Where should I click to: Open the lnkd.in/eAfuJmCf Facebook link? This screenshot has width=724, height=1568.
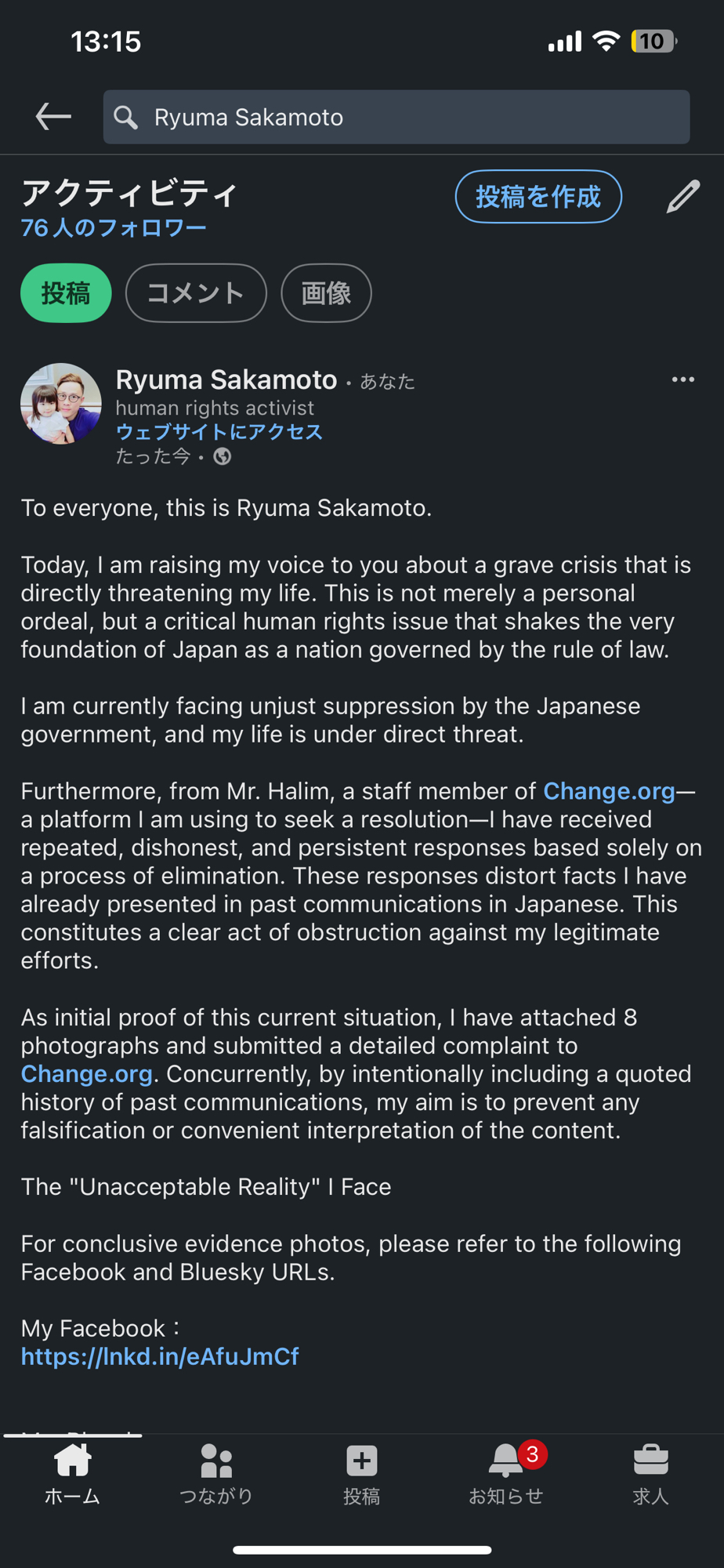coord(160,1356)
